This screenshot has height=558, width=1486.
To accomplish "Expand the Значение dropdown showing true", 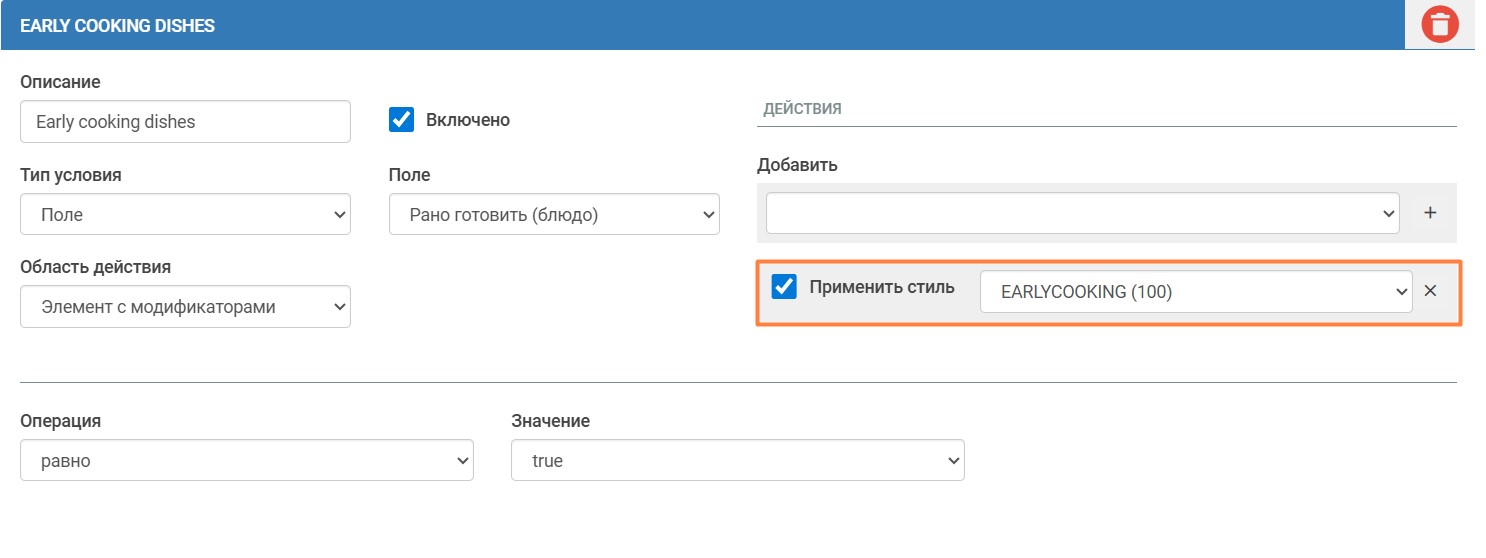I will (737, 461).
